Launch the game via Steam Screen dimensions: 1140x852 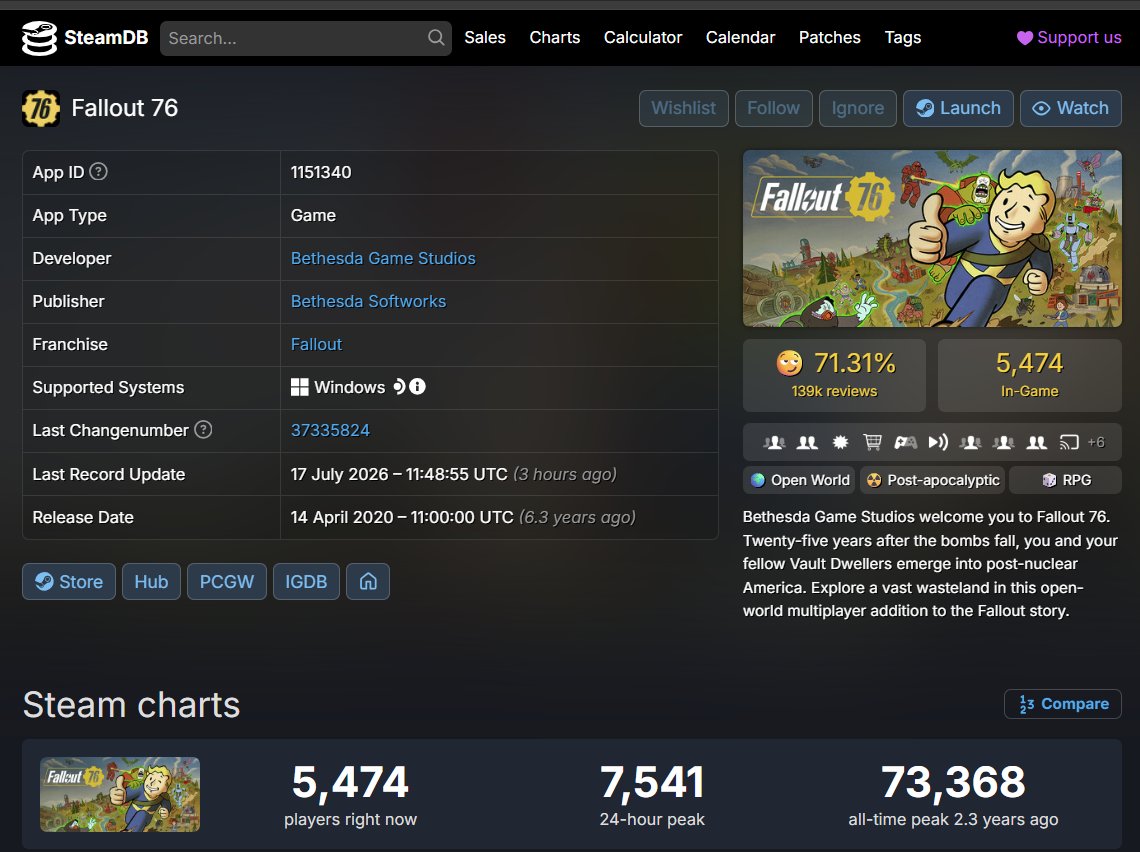point(958,108)
